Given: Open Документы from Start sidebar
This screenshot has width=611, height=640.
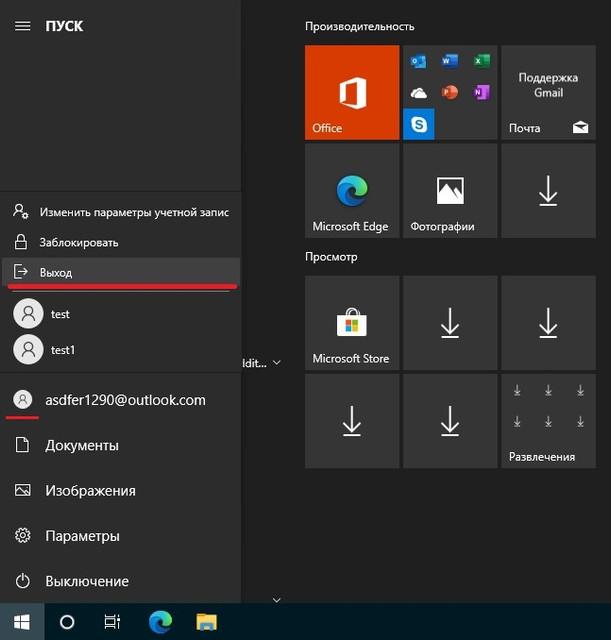Looking at the screenshot, I should point(121,445).
